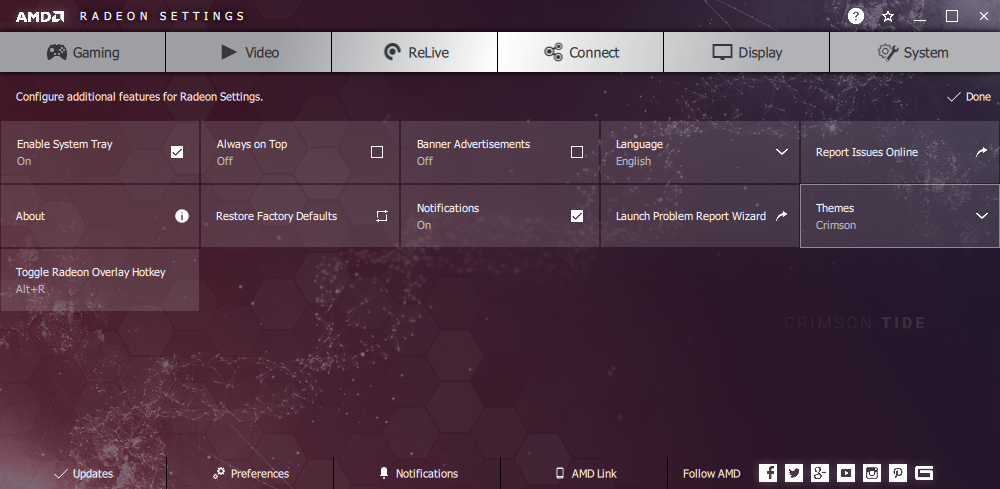Click the 'Crimson' theme value
Viewport: 1000px width, 489px height.
coord(835,225)
